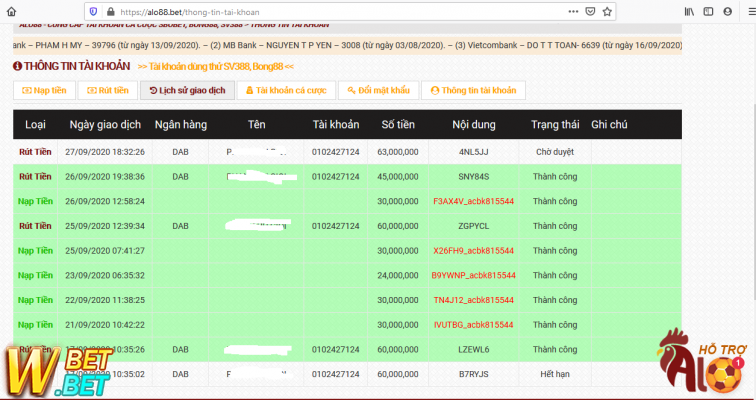
Task: Select date 22/09/2020 11:38:25
Action: point(105,300)
